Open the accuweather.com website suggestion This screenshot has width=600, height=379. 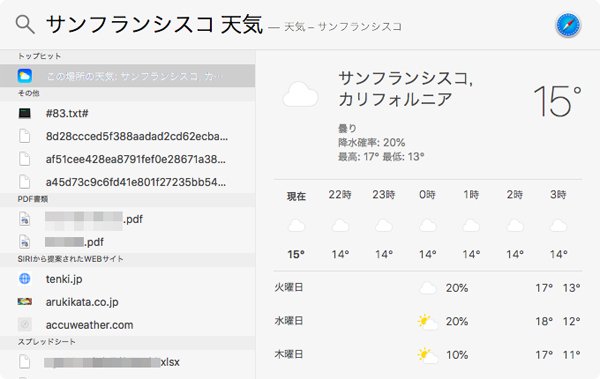[127, 325]
